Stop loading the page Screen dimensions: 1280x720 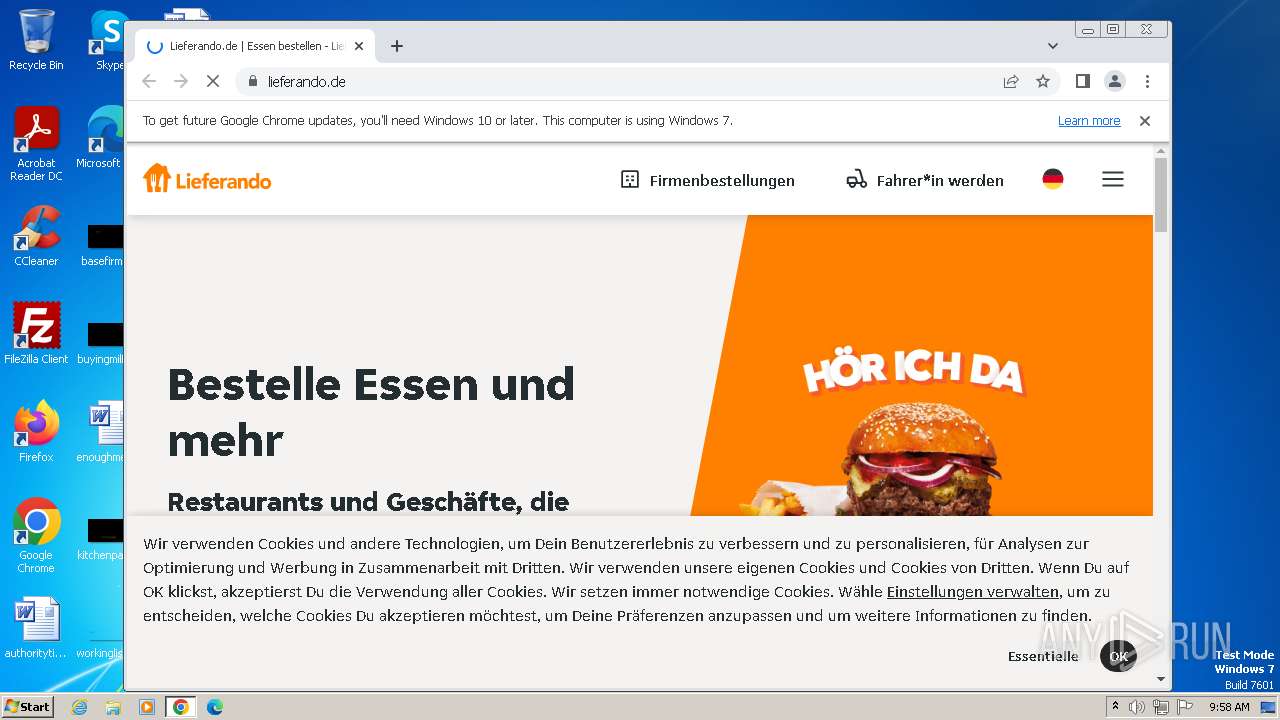pos(213,81)
